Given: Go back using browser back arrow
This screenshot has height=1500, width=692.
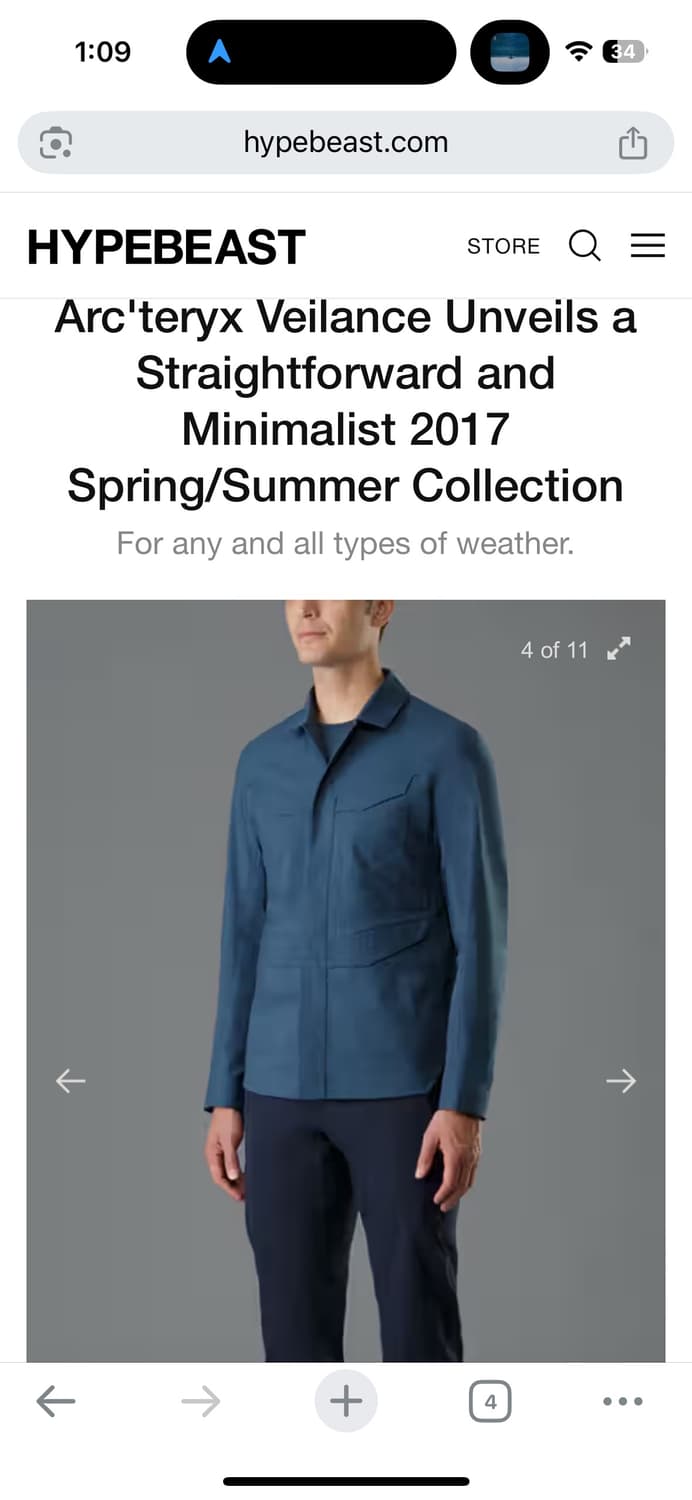Looking at the screenshot, I should tap(56, 1402).
